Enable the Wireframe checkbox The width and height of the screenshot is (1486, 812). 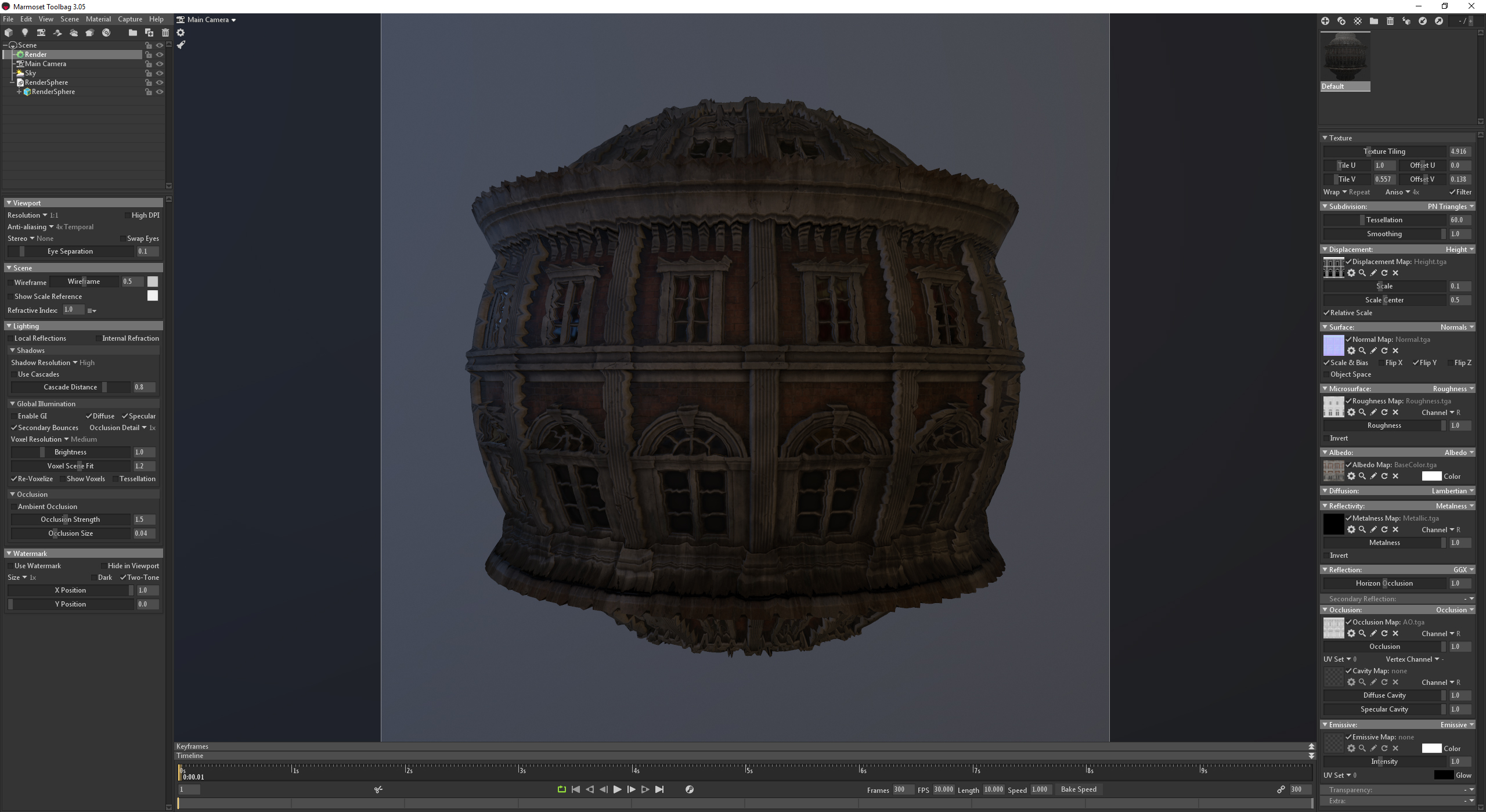10,283
